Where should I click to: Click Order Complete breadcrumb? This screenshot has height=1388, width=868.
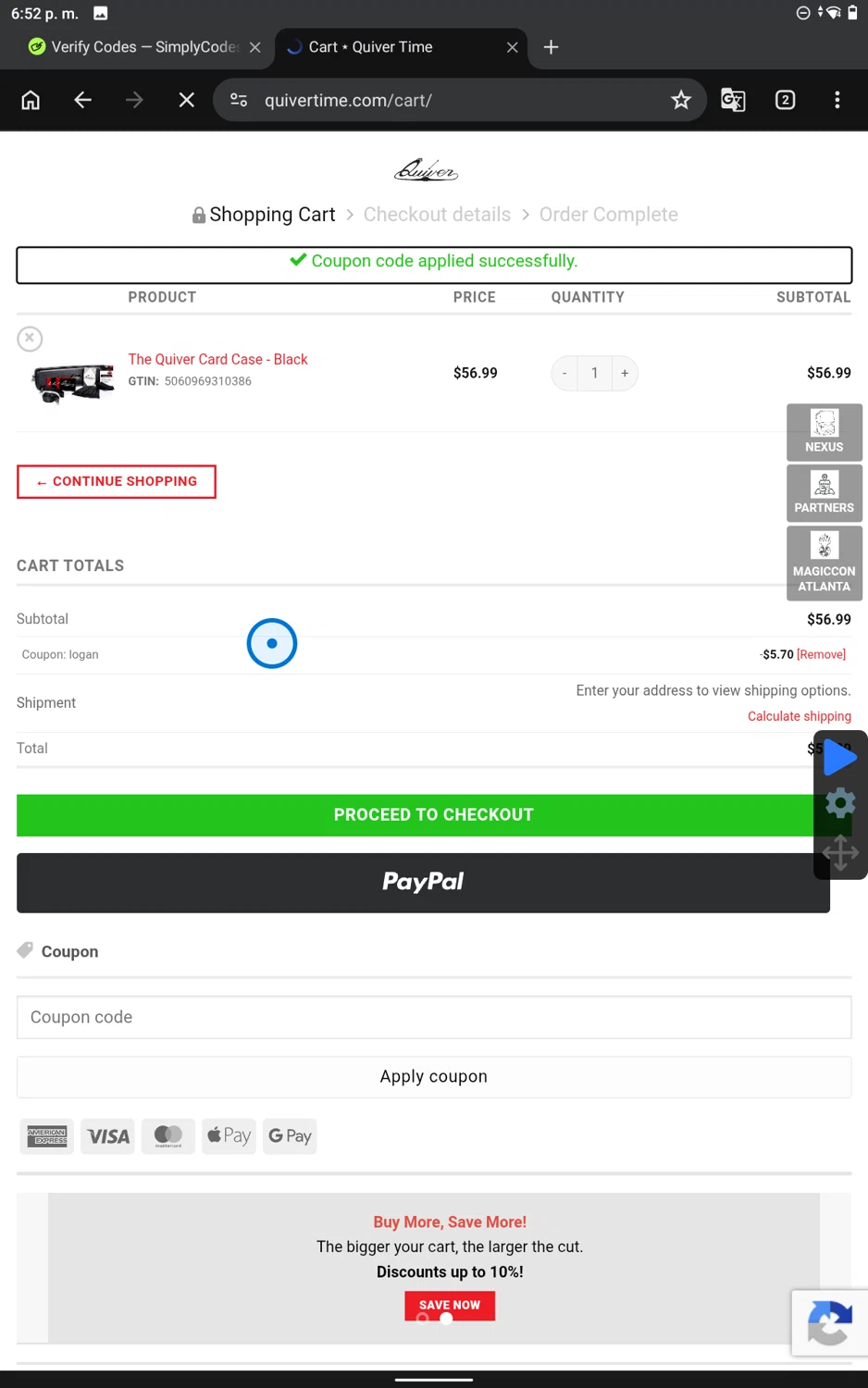click(x=609, y=215)
